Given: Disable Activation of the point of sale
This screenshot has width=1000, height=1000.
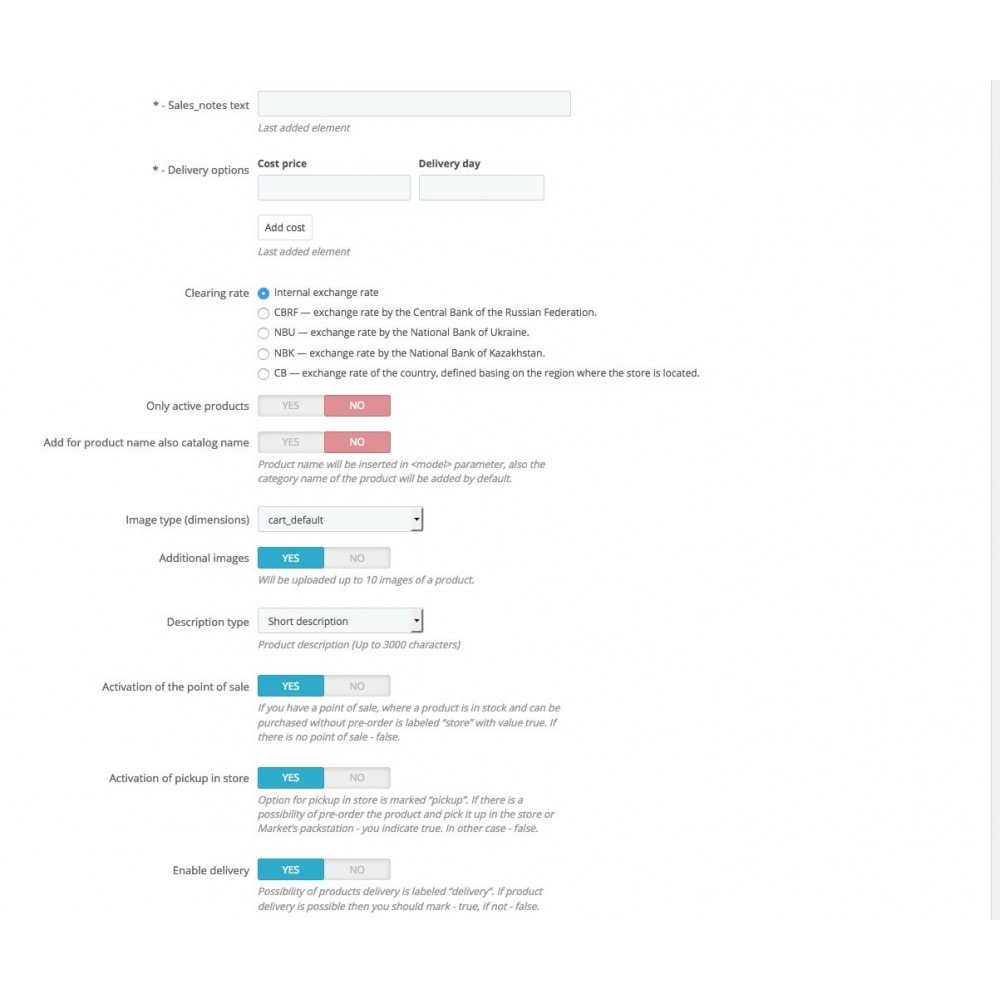Looking at the screenshot, I should click(357, 686).
